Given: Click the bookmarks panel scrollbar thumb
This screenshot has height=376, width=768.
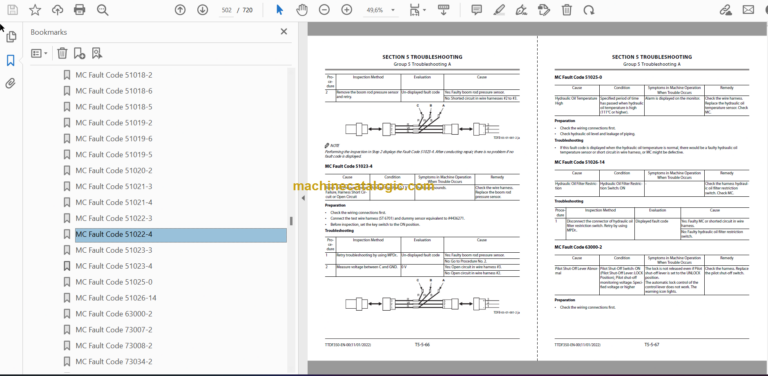Looking at the screenshot, I should point(291,221).
